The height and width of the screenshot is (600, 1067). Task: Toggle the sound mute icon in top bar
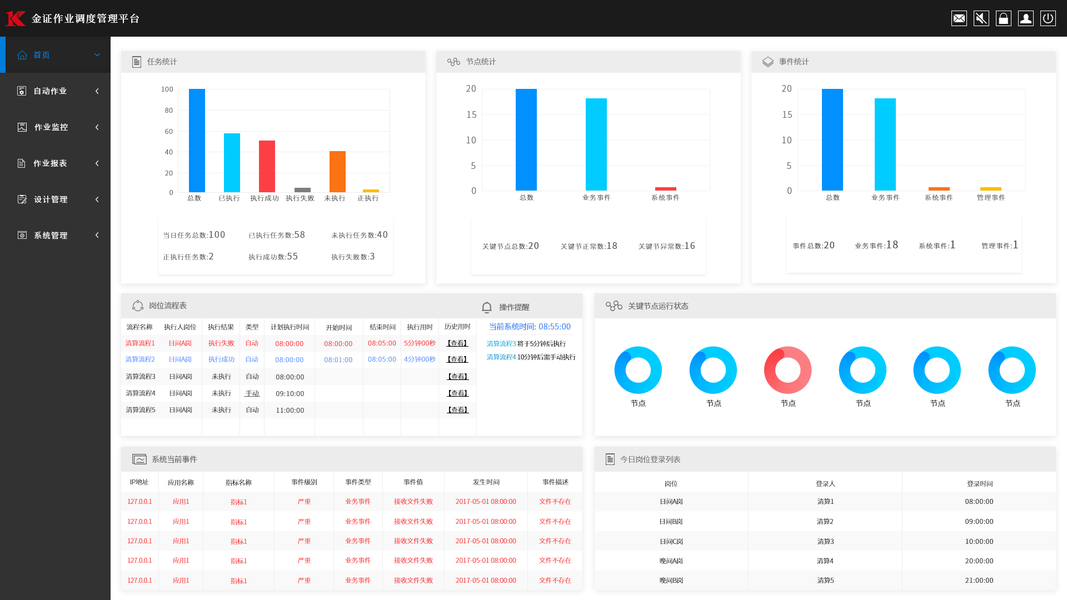[x=981, y=18]
